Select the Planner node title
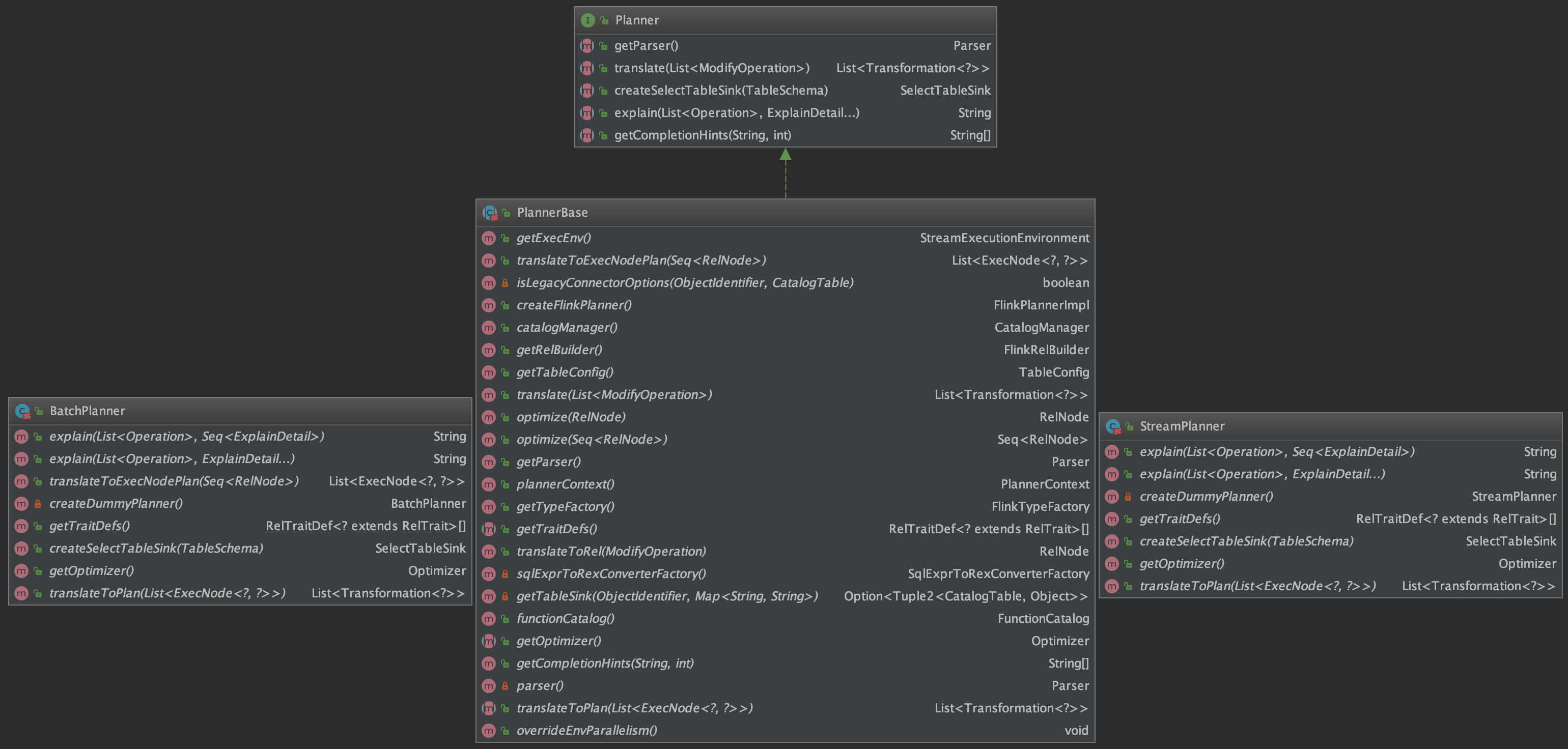1568x749 pixels. click(x=637, y=20)
